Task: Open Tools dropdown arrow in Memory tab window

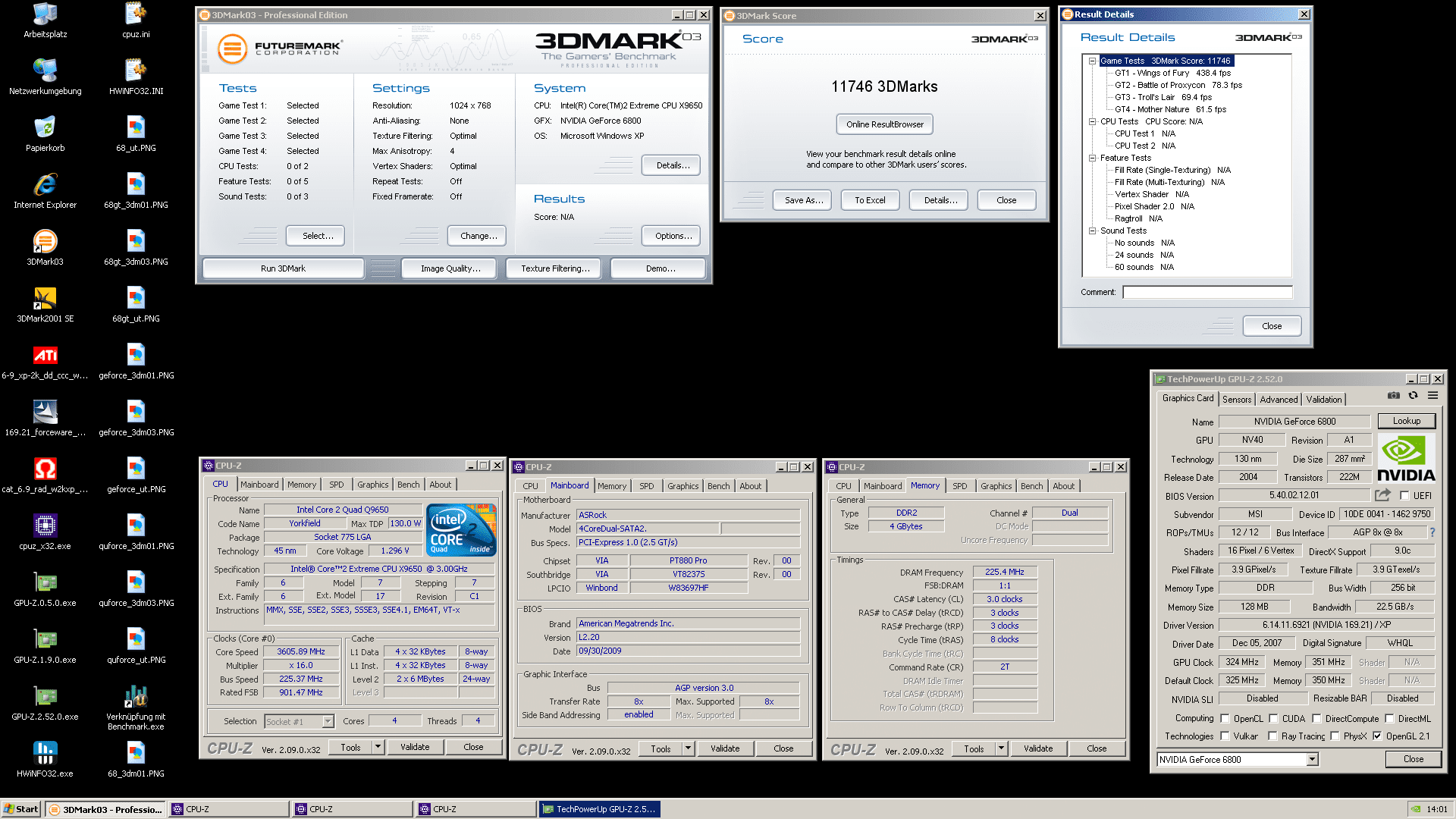Action: coord(1001,748)
